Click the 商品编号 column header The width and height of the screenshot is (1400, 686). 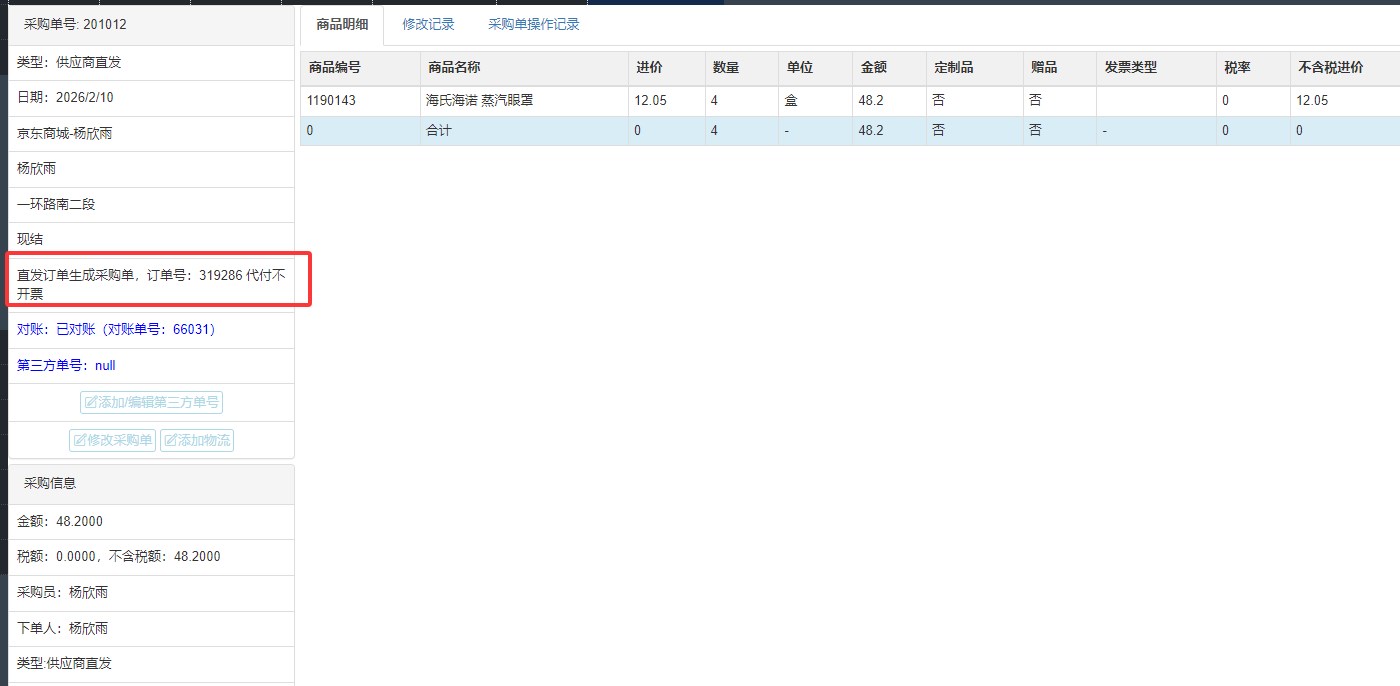click(x=335, y=68)
